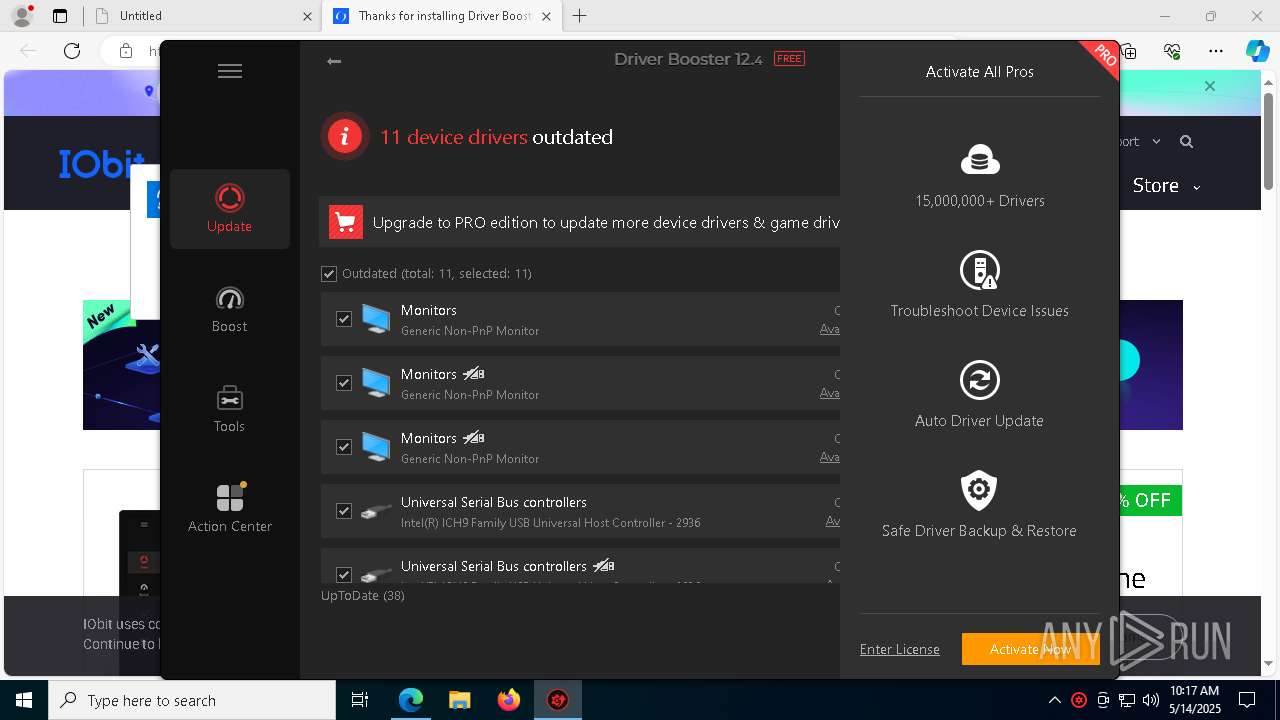The height and width of the screenshot is (720, 1280).
Task: Click the Activate Now button
Action: [1031, 649]
